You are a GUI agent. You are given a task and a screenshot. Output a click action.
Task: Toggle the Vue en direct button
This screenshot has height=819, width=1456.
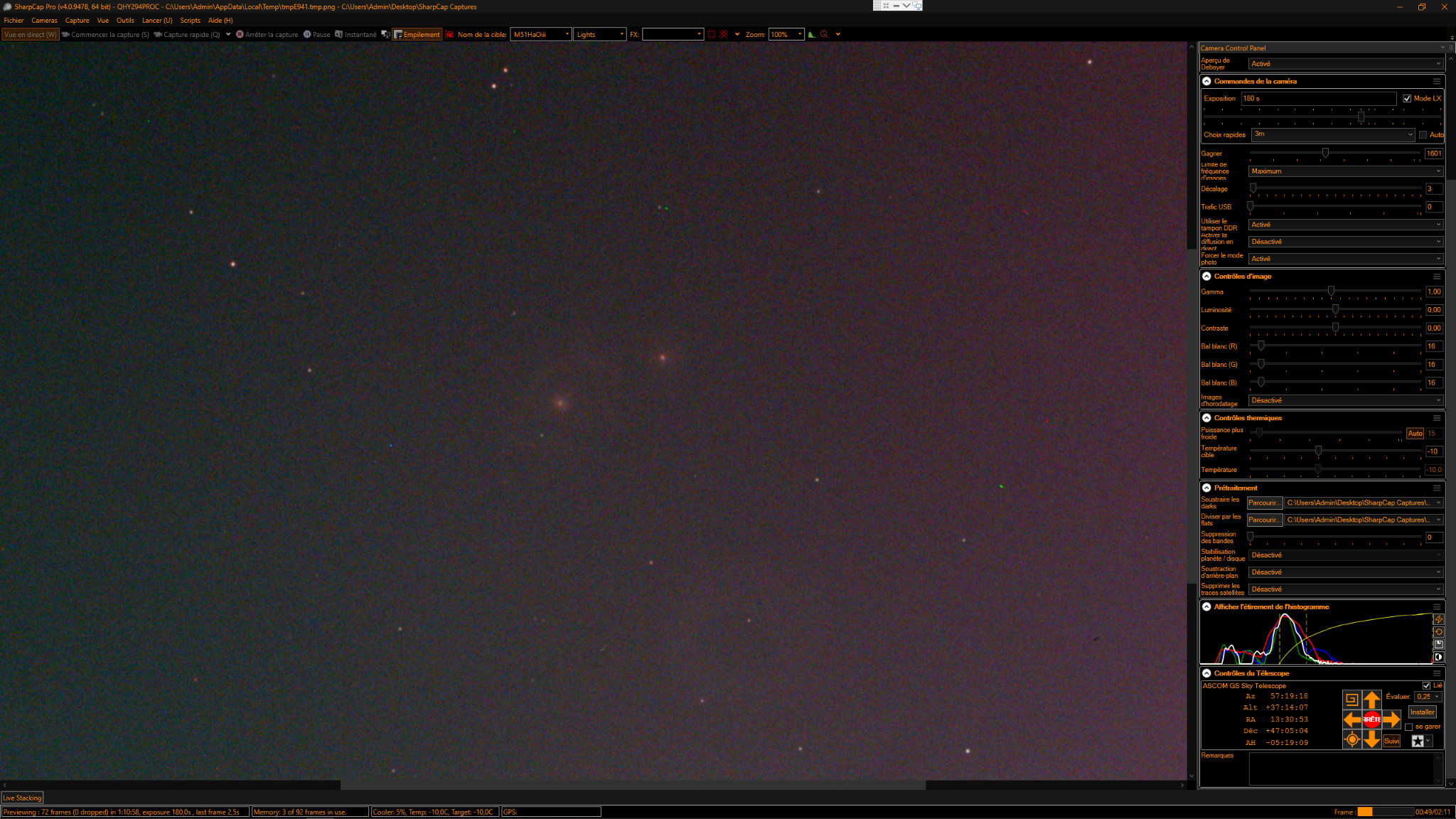[x=31, y=34]
